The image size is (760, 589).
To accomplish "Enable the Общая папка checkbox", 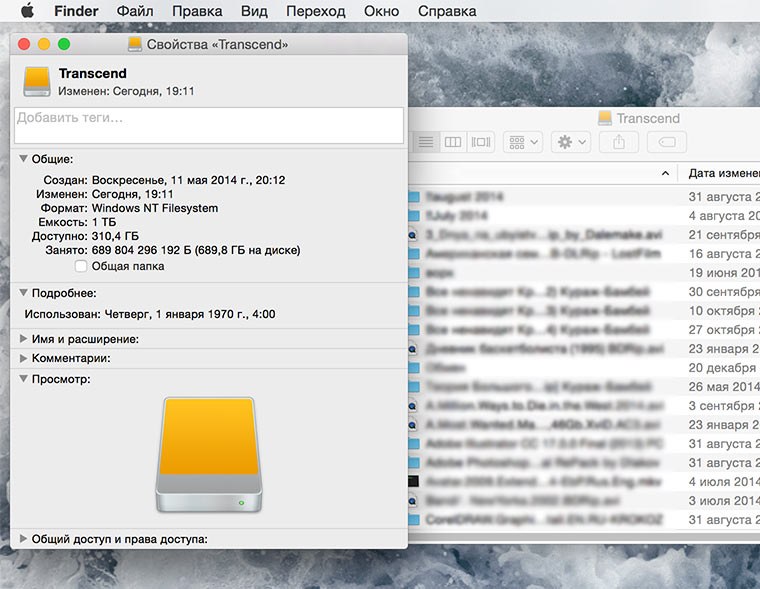I will [81, 266].
